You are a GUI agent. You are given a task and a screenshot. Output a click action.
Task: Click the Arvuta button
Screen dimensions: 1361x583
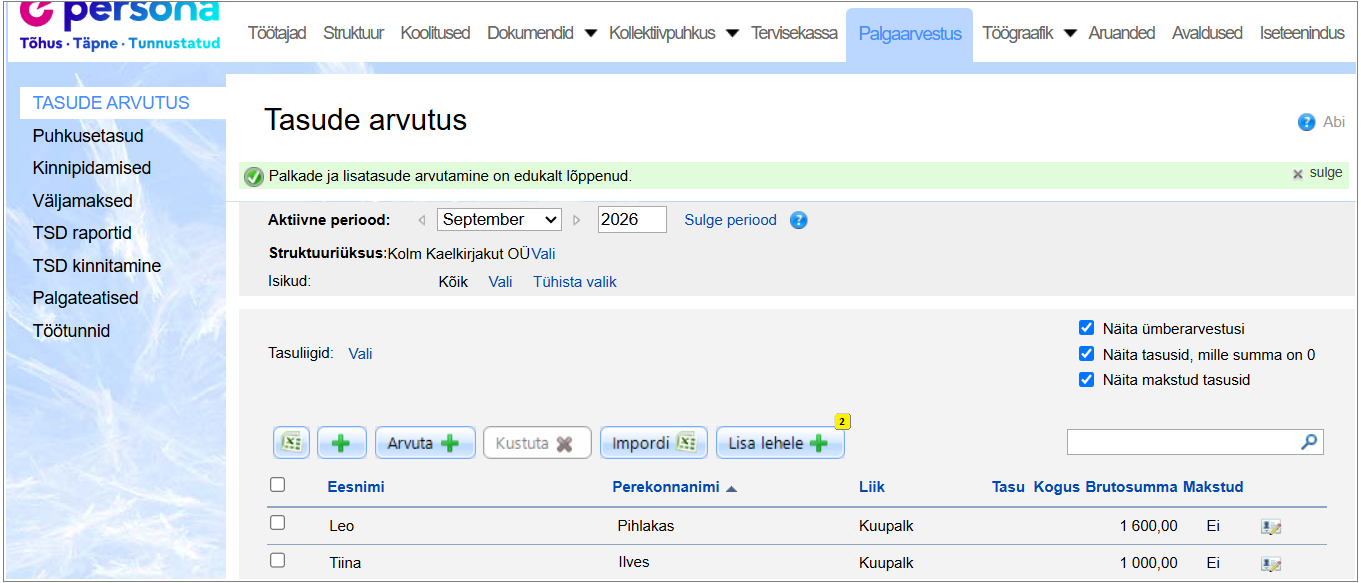point(425,443)
